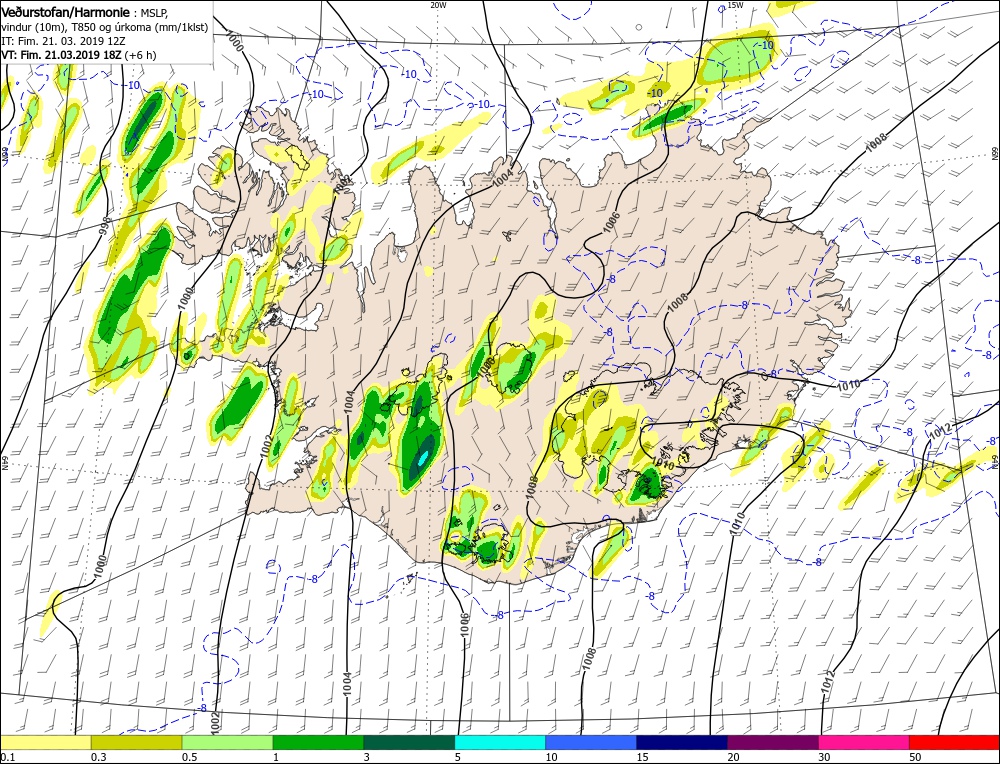The height and width of the screenshot is (764, 1000).
Task: Select the magenta 30–50 legend swatch
Action: pyautogui.click(x=864, y=742)
